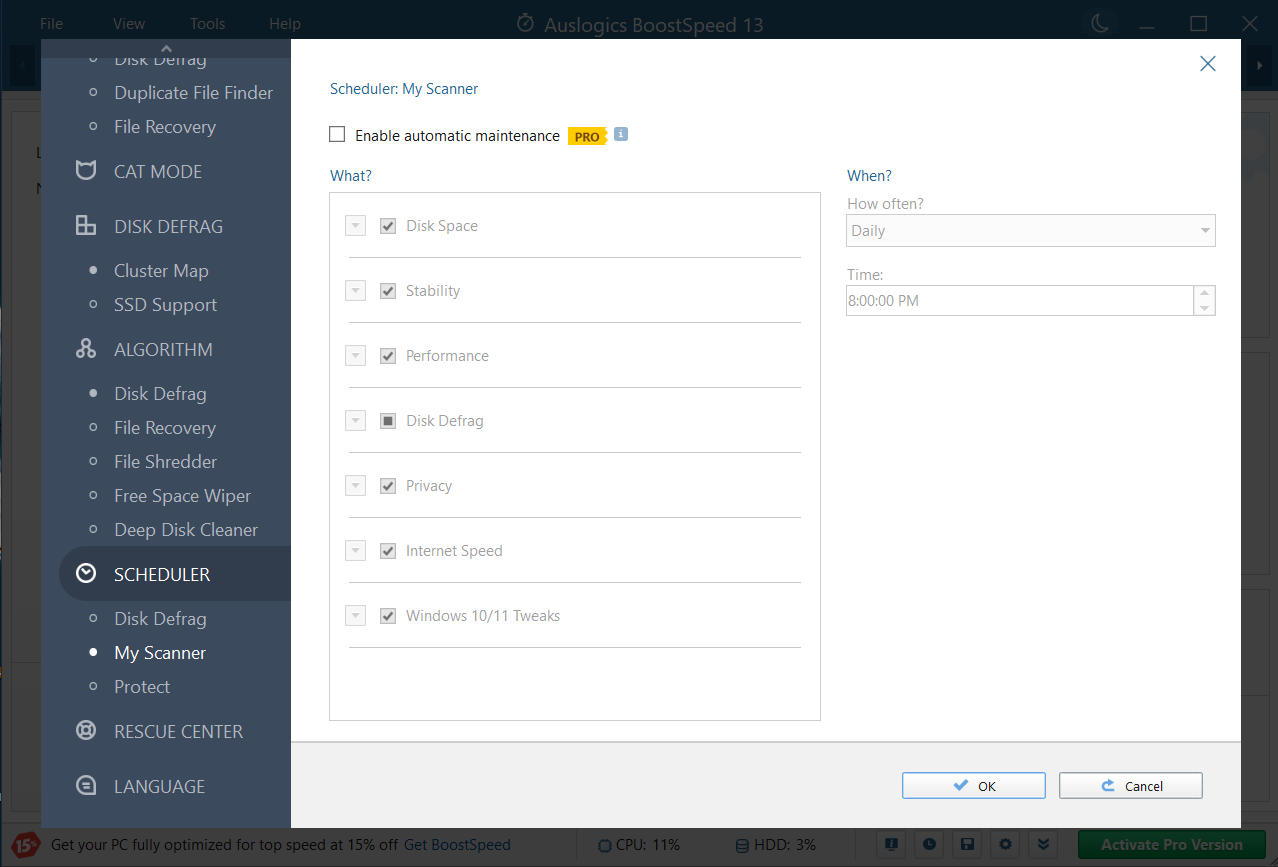Open the Help menu
Image resolution: width=1278 pixels, height=867 pixels.
[285, 24]
